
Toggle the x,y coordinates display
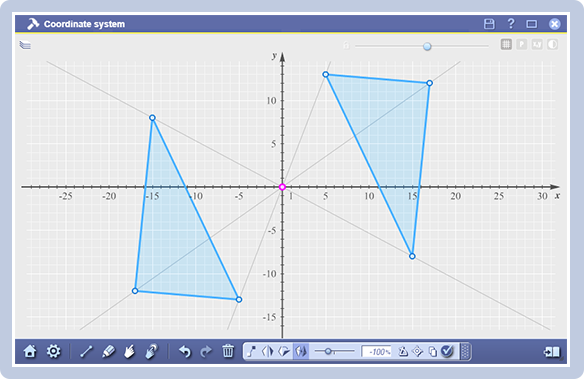[537, 44]
